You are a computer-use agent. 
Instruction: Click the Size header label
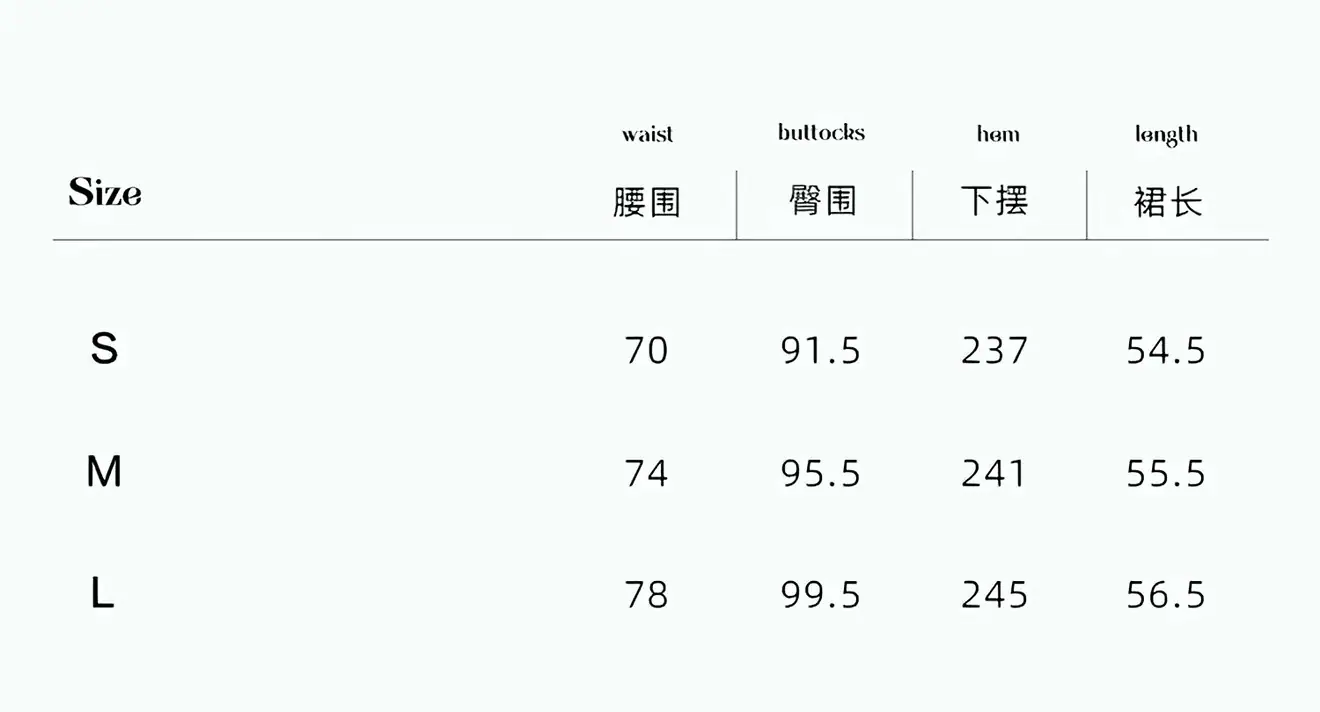(105, 192)
